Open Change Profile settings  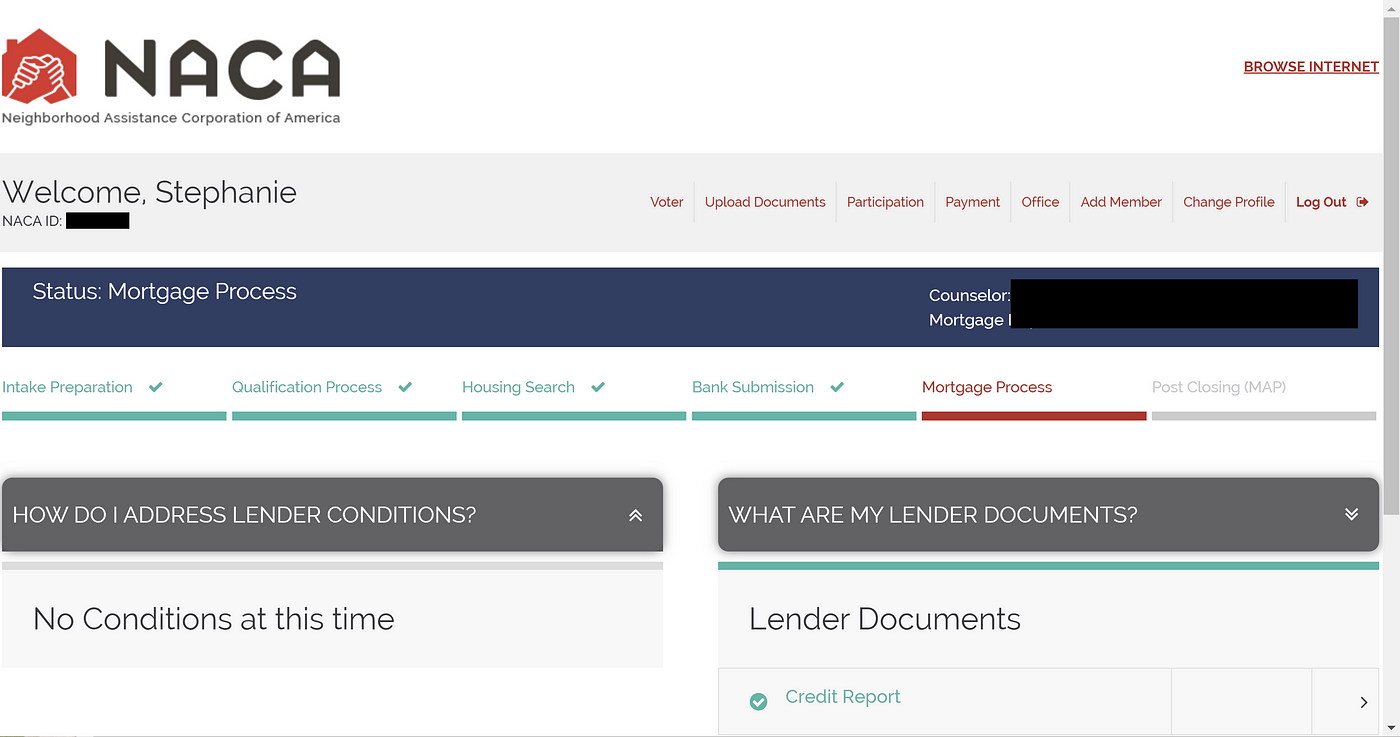coord(1229,202)
